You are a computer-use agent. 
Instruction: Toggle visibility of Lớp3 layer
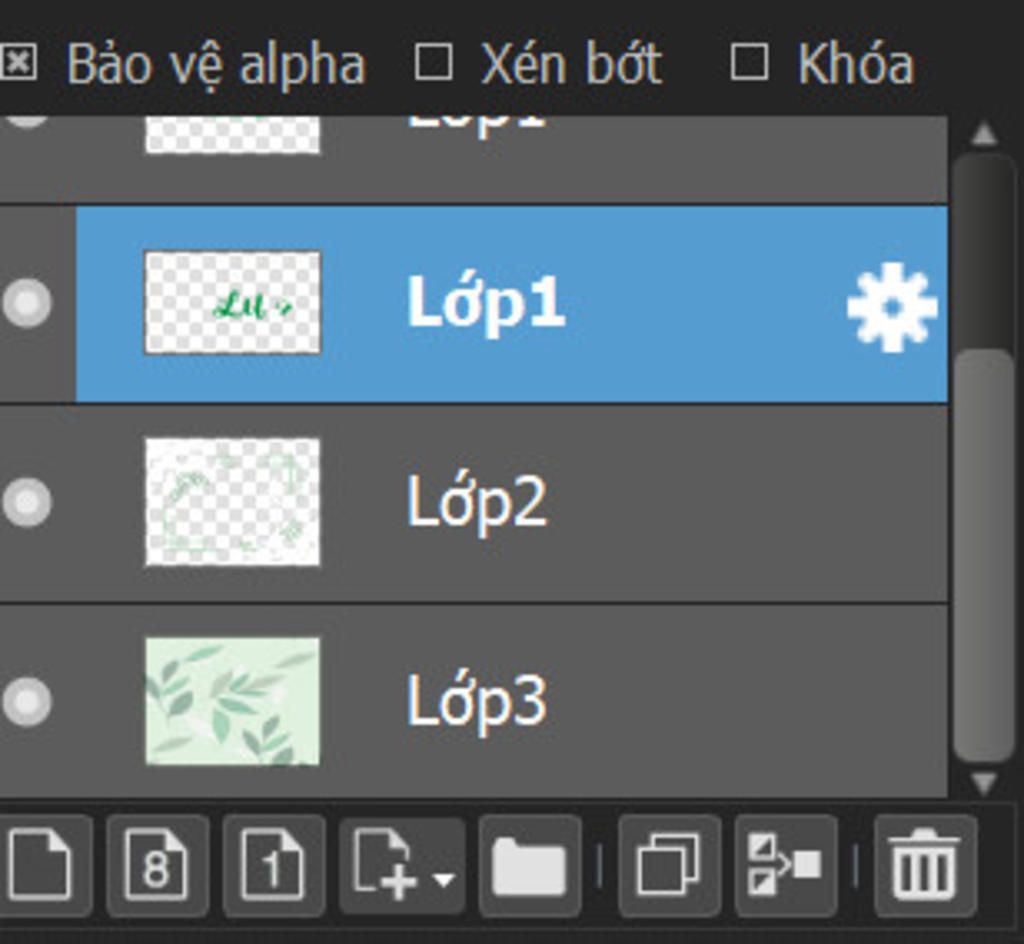[27, 702]
